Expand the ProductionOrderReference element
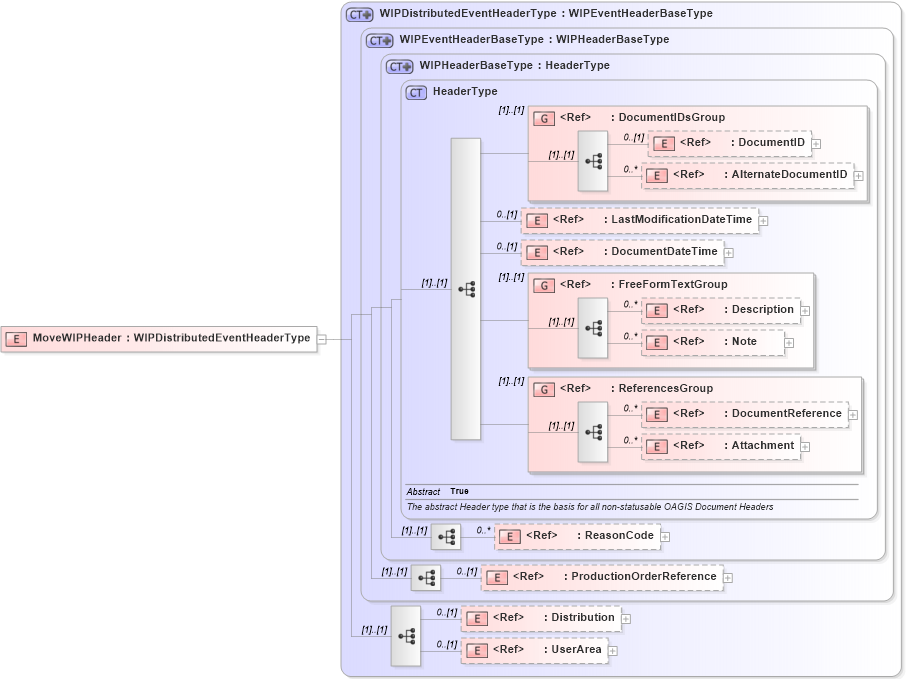 [x=727, y=577]
